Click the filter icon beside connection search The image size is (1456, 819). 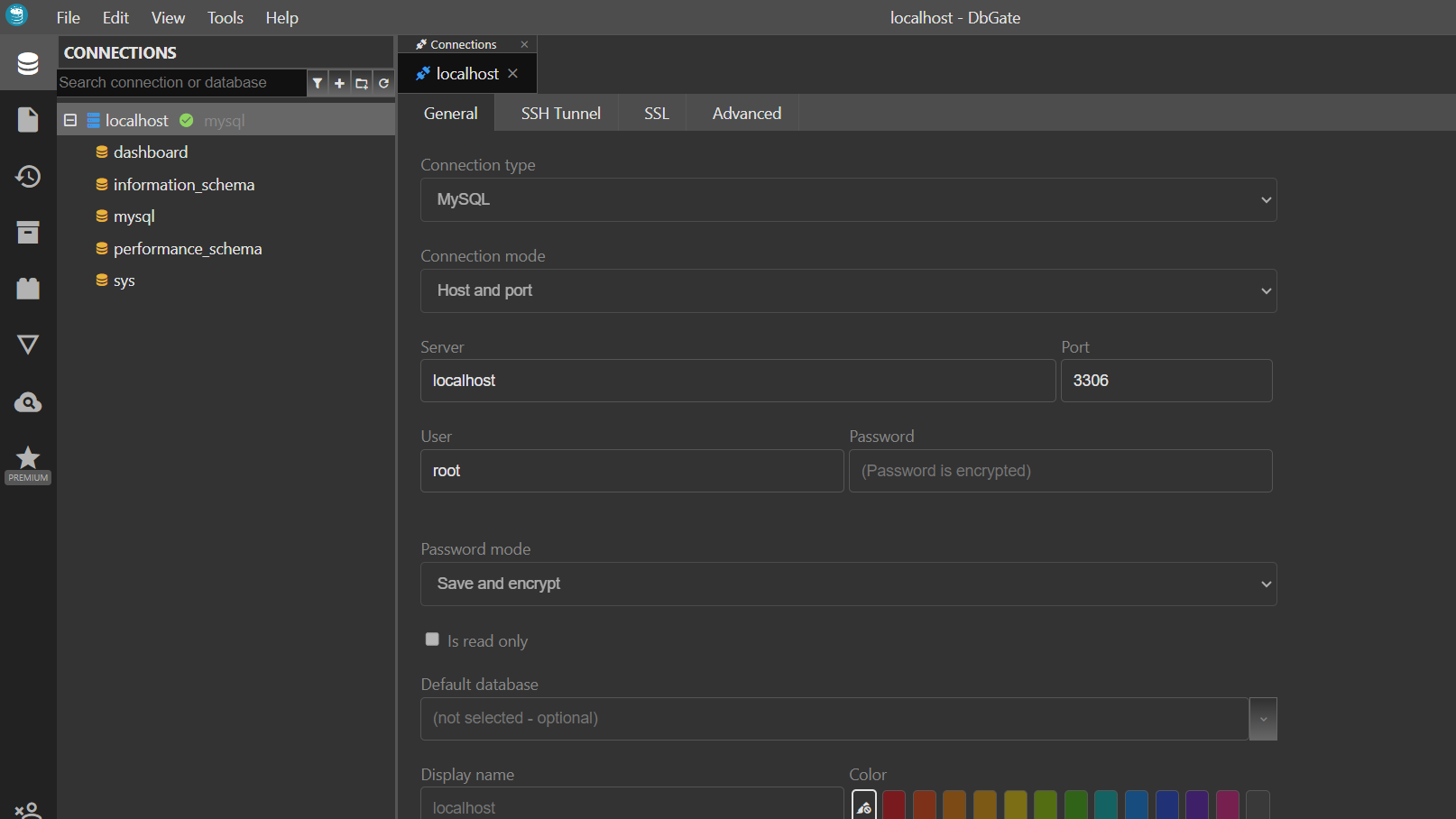click(318, 83)
